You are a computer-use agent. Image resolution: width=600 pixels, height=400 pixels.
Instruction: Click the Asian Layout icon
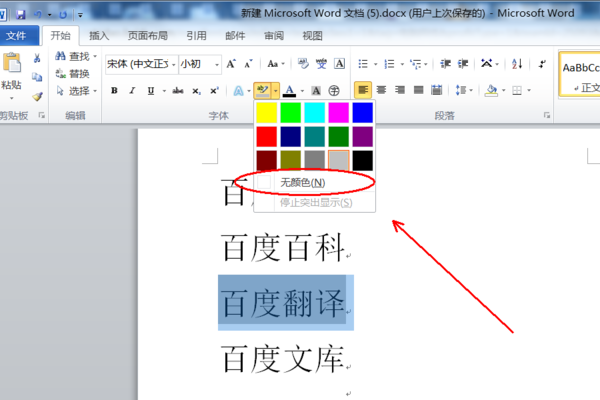486,64
